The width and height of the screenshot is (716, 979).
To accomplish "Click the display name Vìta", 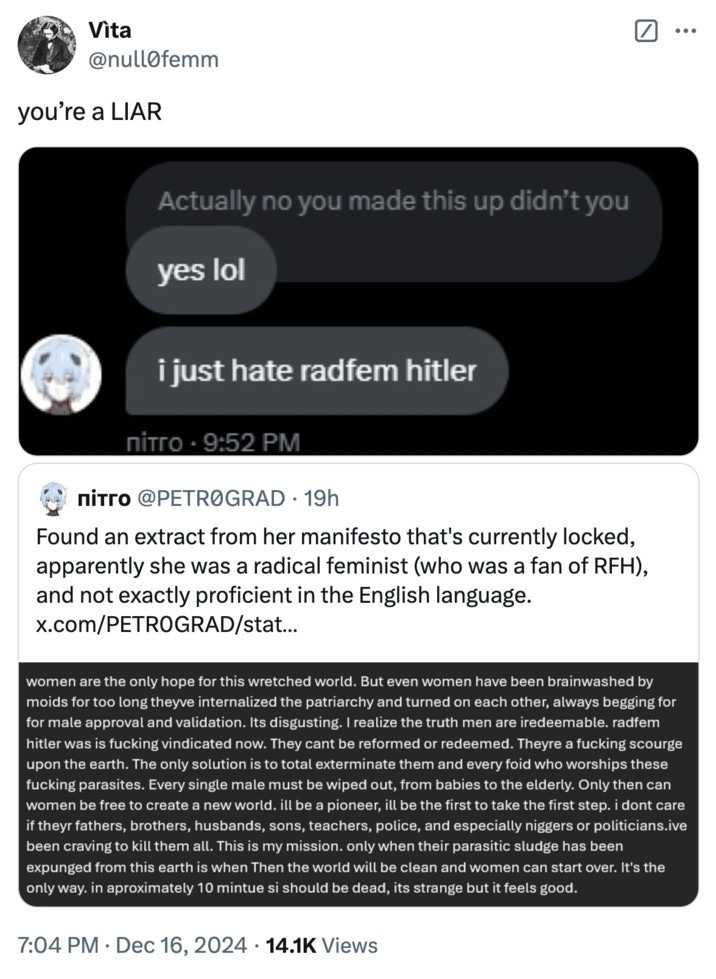I will click(109, 30).
